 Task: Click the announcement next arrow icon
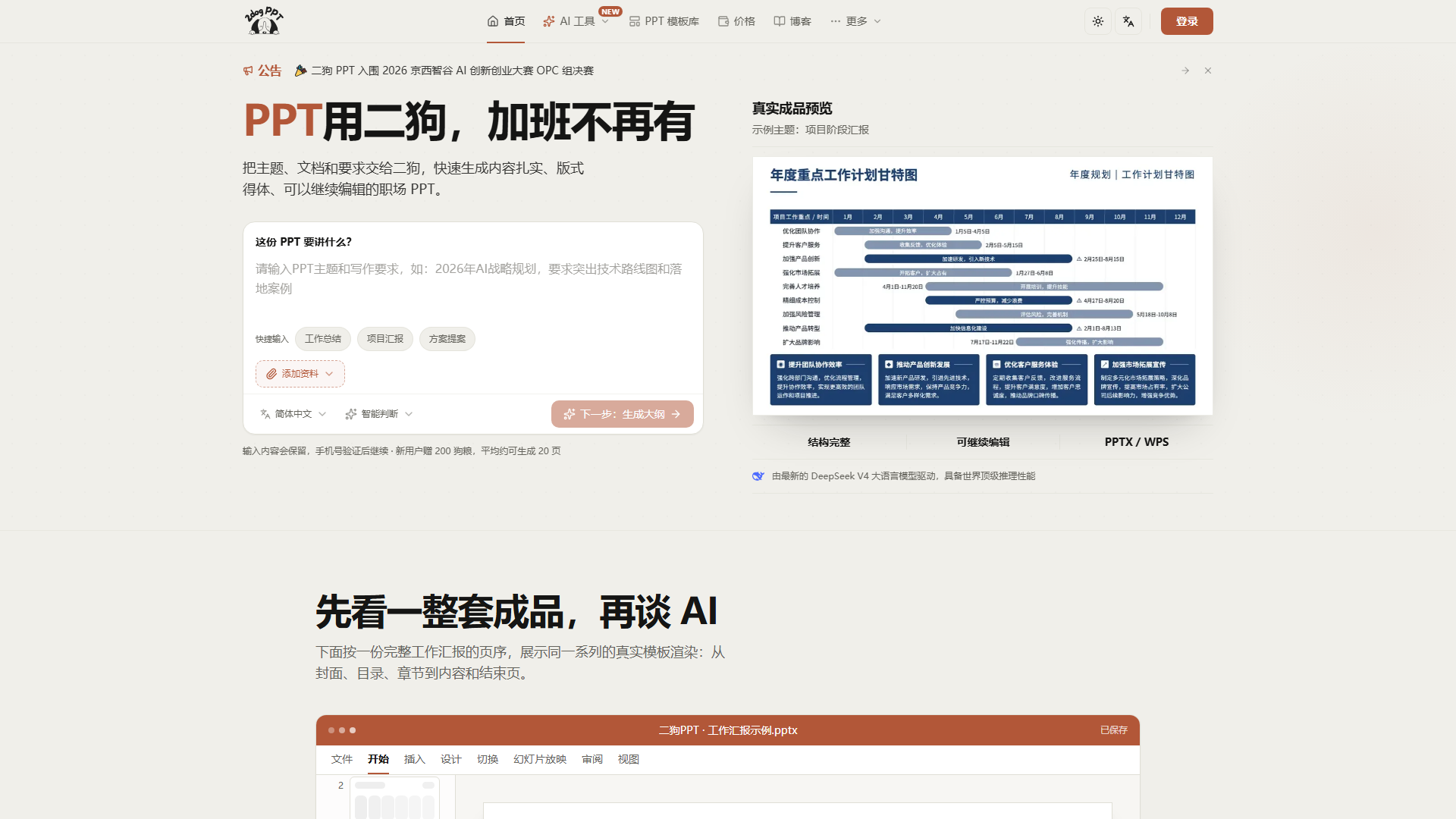click(x=1185, y=71)
